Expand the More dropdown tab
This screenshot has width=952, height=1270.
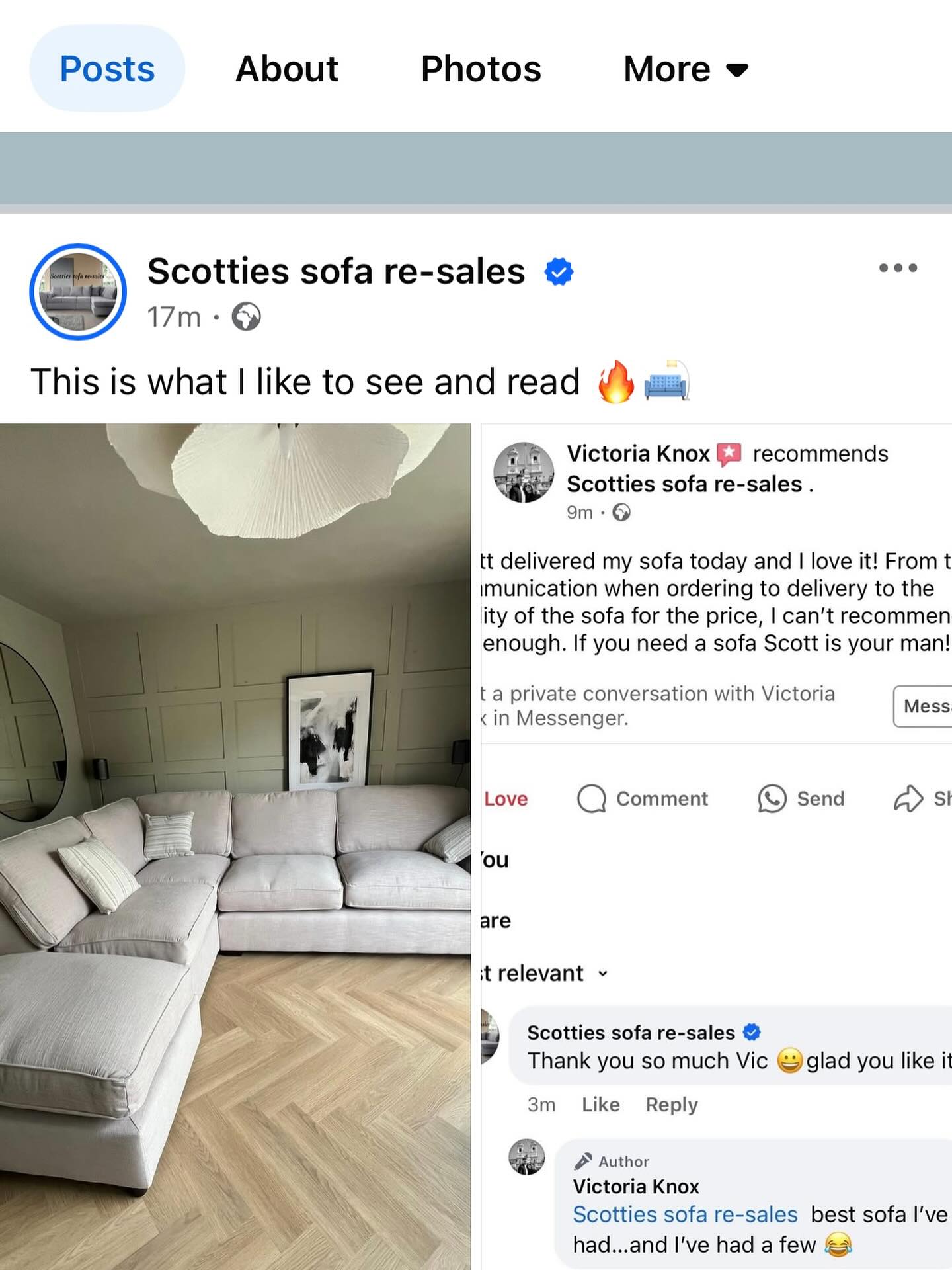click(686, 69)
